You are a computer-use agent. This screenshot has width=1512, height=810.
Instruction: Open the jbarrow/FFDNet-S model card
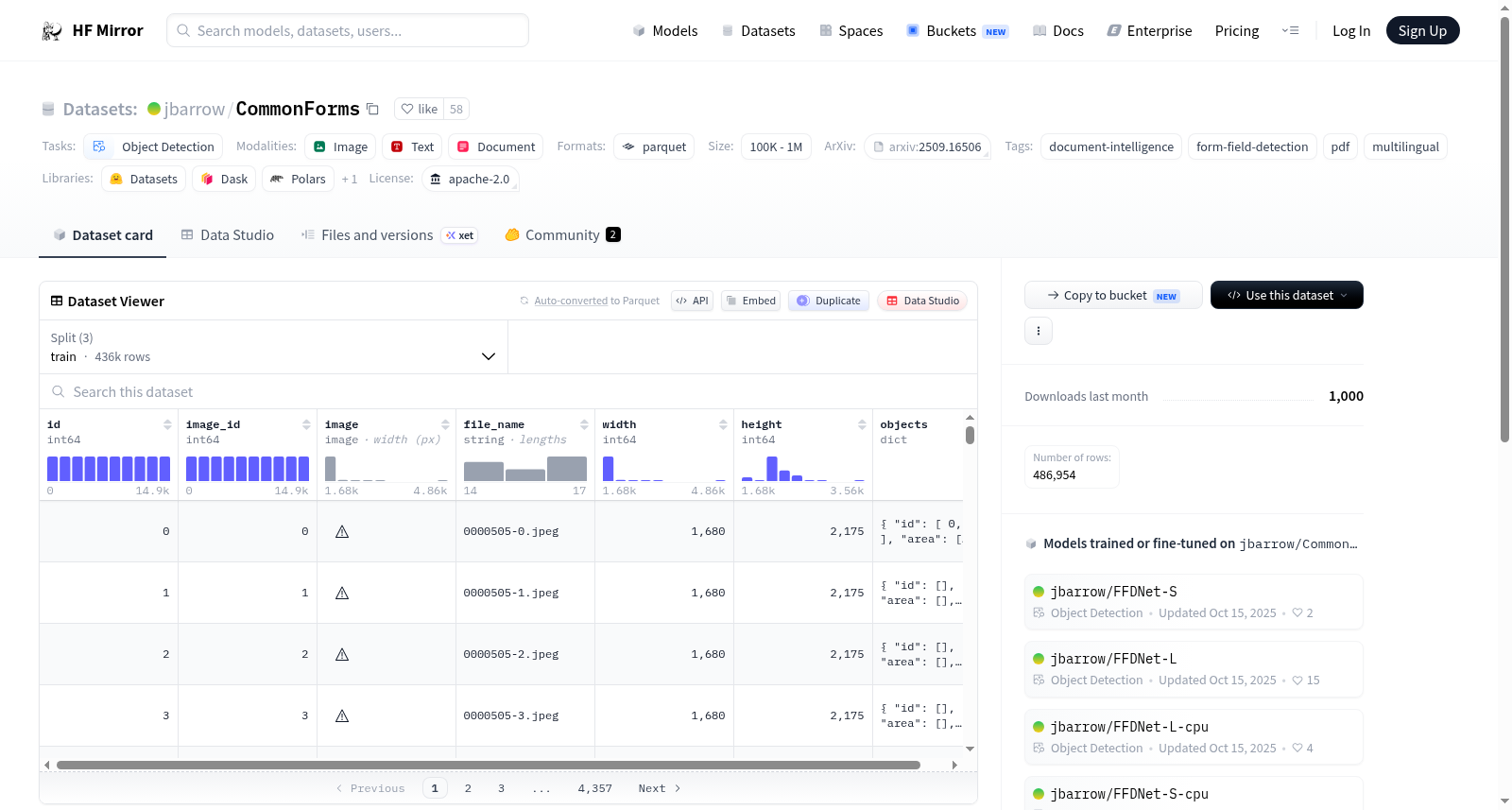(1194, 601)
